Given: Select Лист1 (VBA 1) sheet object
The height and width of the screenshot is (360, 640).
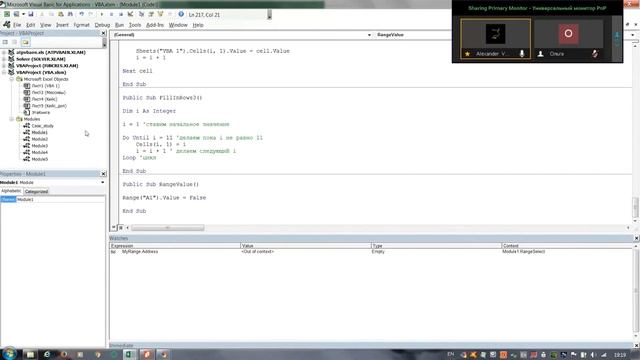Looking at the screenshot, I should pyautogui.click(x=45, y=86).
